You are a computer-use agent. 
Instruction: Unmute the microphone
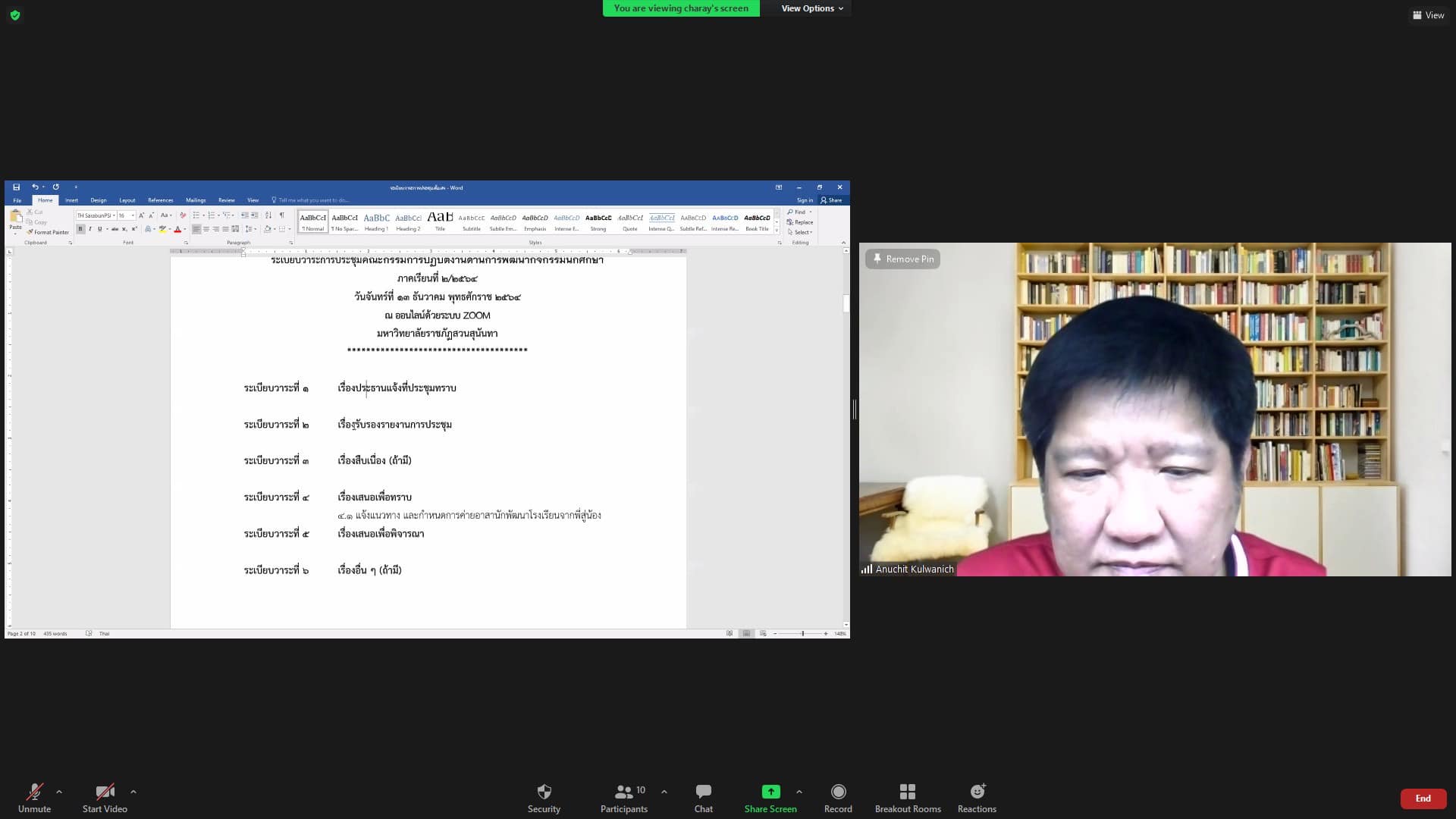click(x=34, y=798)
